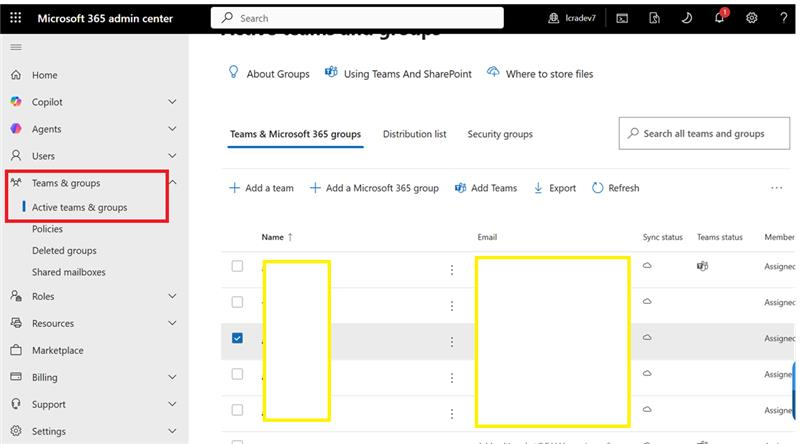Open the app launcher waffle icon
This screenshot has height=444, width=800.
click(x=16, y=18)
